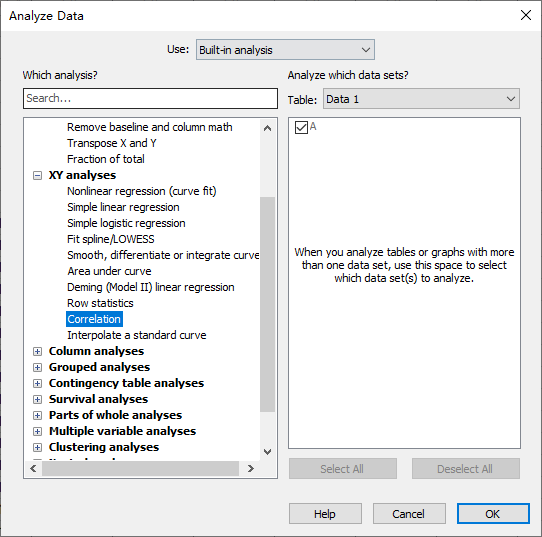Click the Deselect All button
This screenshot has width=542, height=537.
tap(465, 469)
